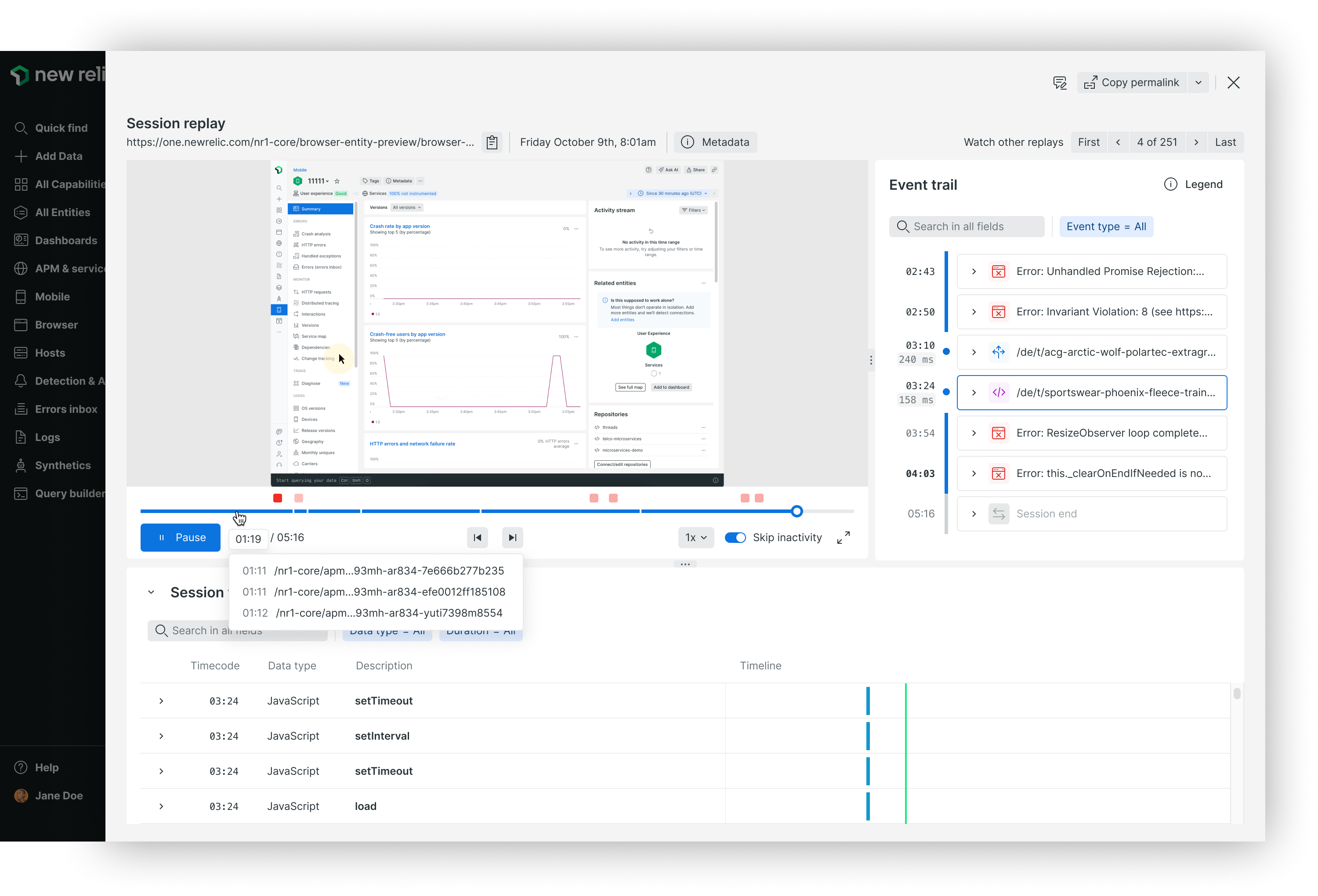This screenshot has height=896, width=1318.
Task: Jump to Last replay
Action: tap(1225, 142)
